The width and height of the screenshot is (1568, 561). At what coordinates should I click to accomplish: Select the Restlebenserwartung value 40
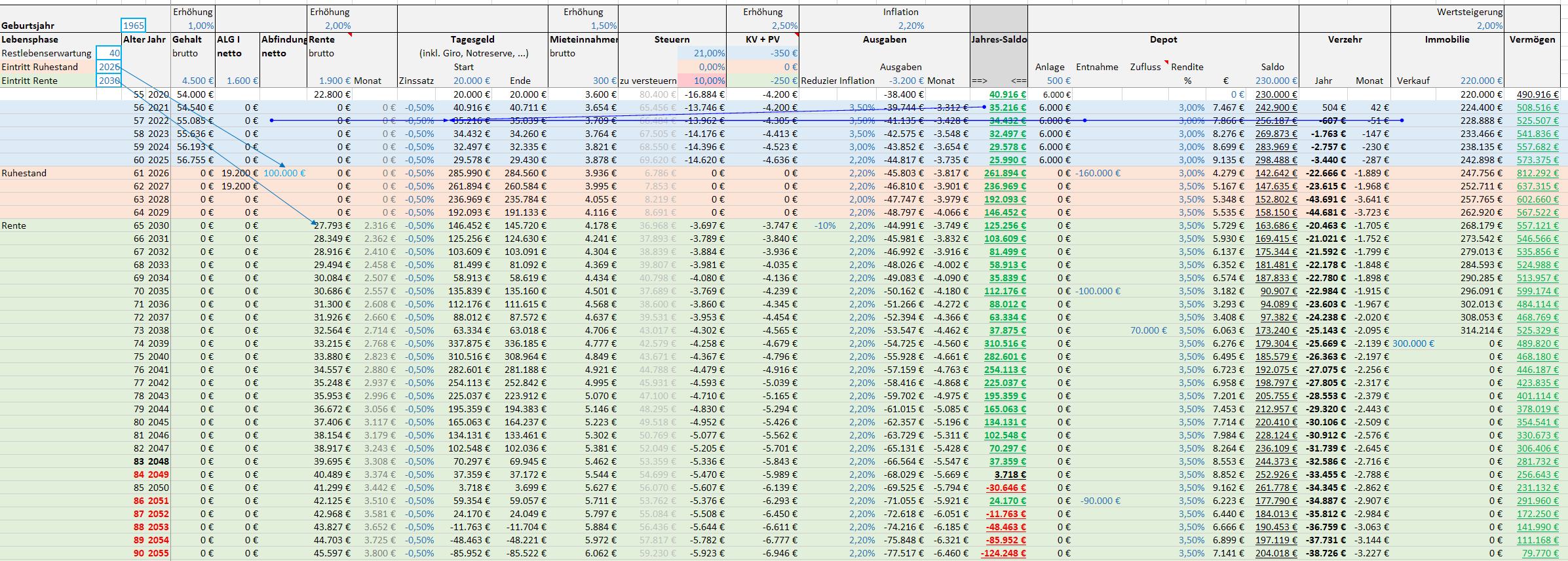tap(109, 53)
